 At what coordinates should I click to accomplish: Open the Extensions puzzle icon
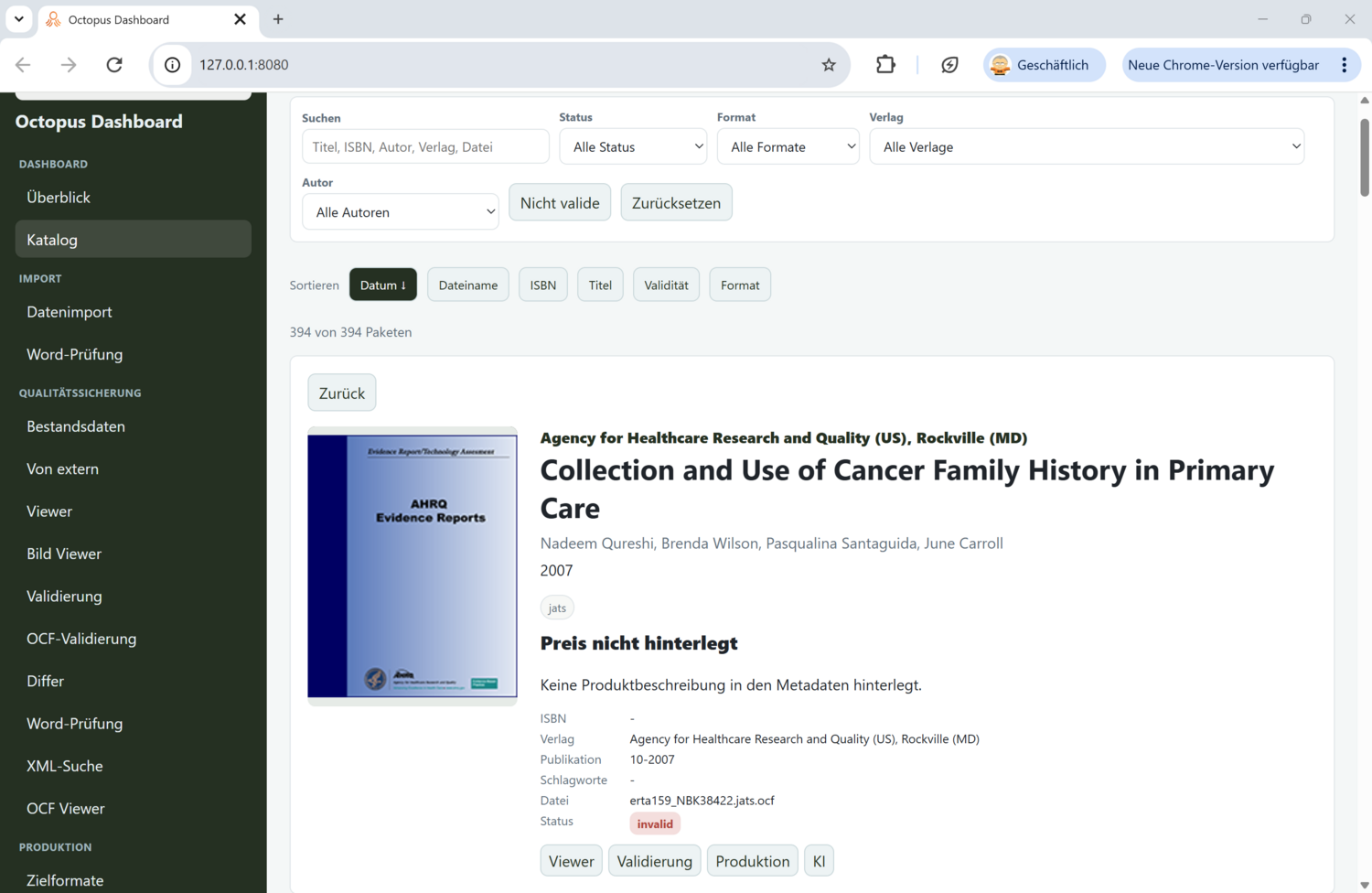tap(885, 65)
